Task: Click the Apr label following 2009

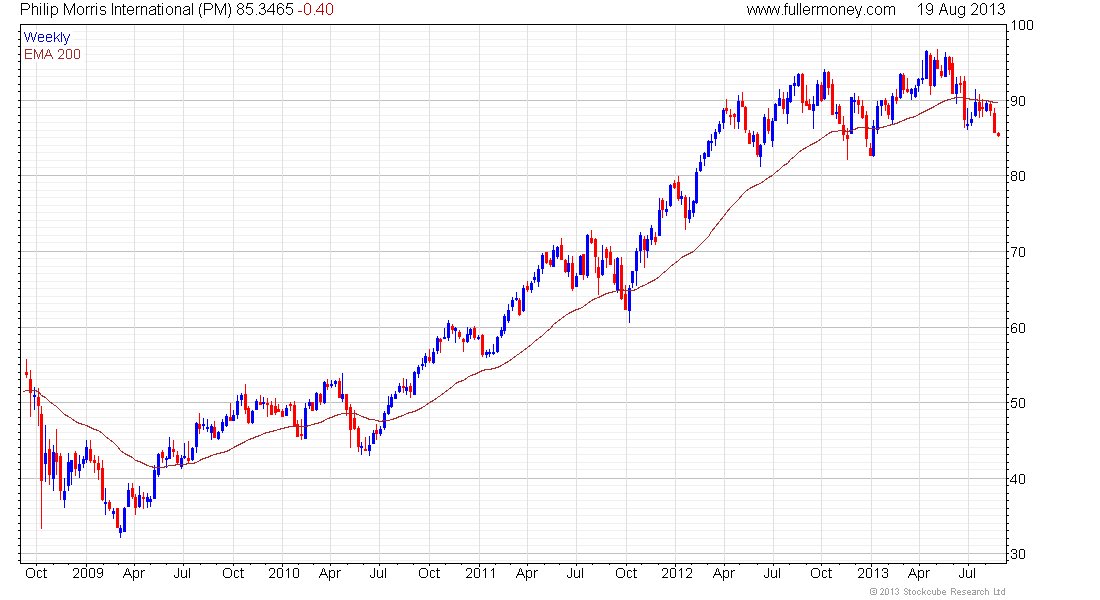Action: (x=134, y=573)
